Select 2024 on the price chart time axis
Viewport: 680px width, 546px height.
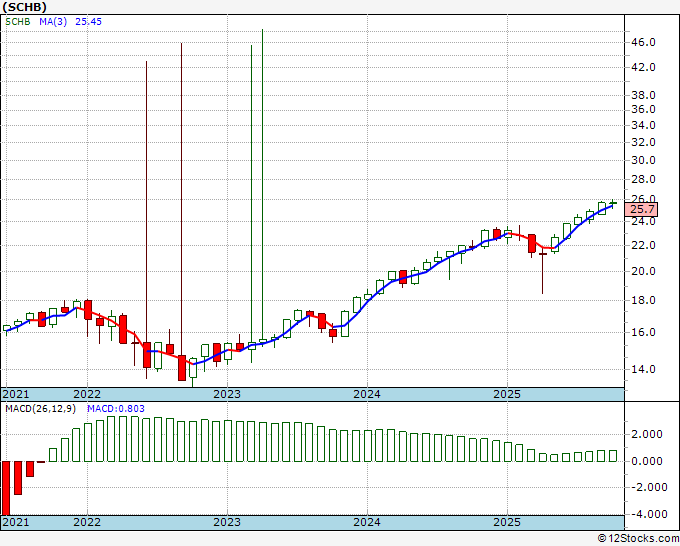367,394
